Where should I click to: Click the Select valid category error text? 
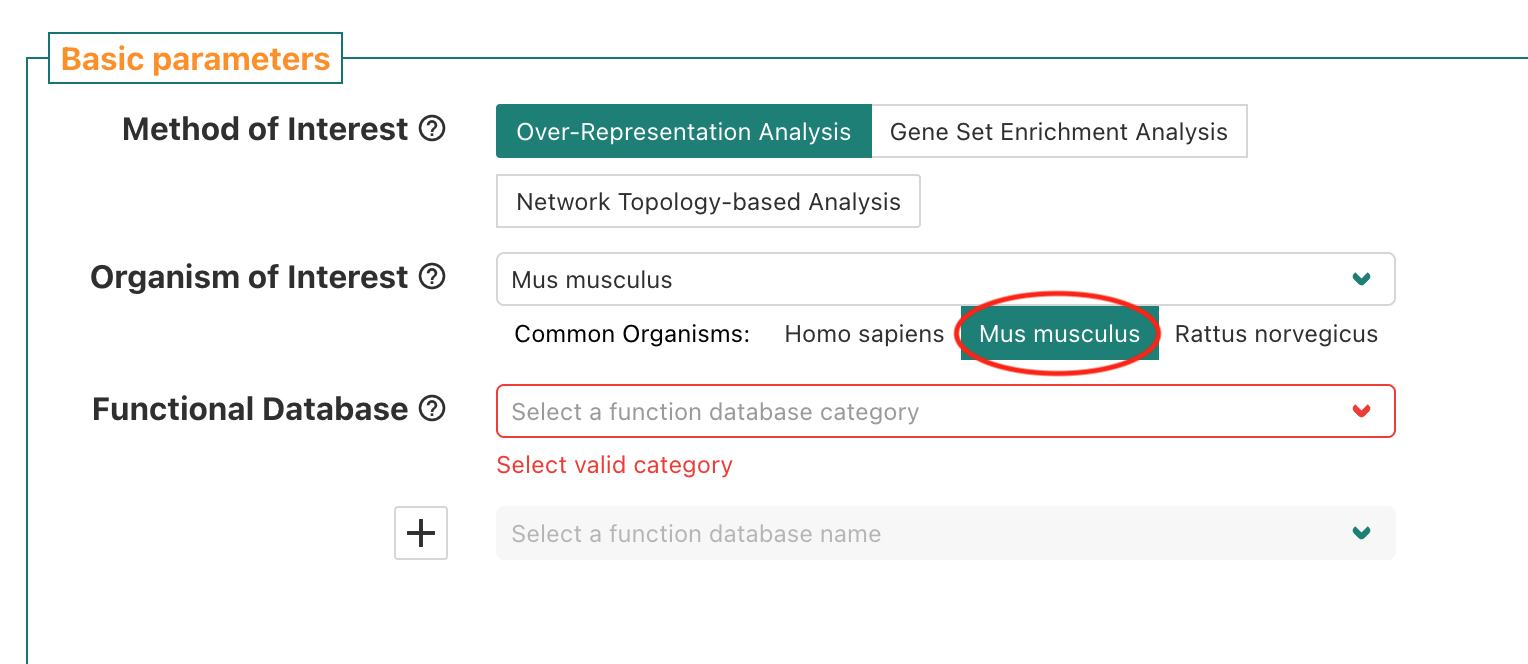[x=614, y=464]
